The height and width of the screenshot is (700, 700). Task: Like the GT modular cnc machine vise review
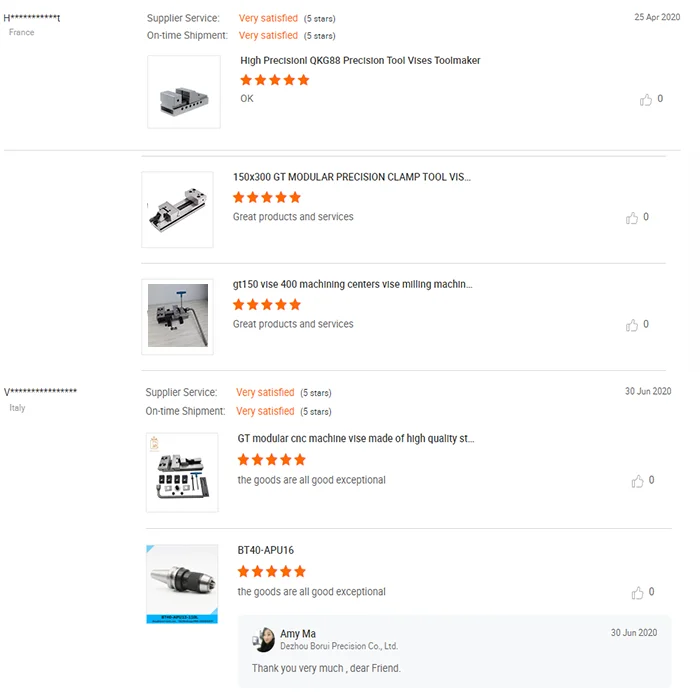pos(638,481)
